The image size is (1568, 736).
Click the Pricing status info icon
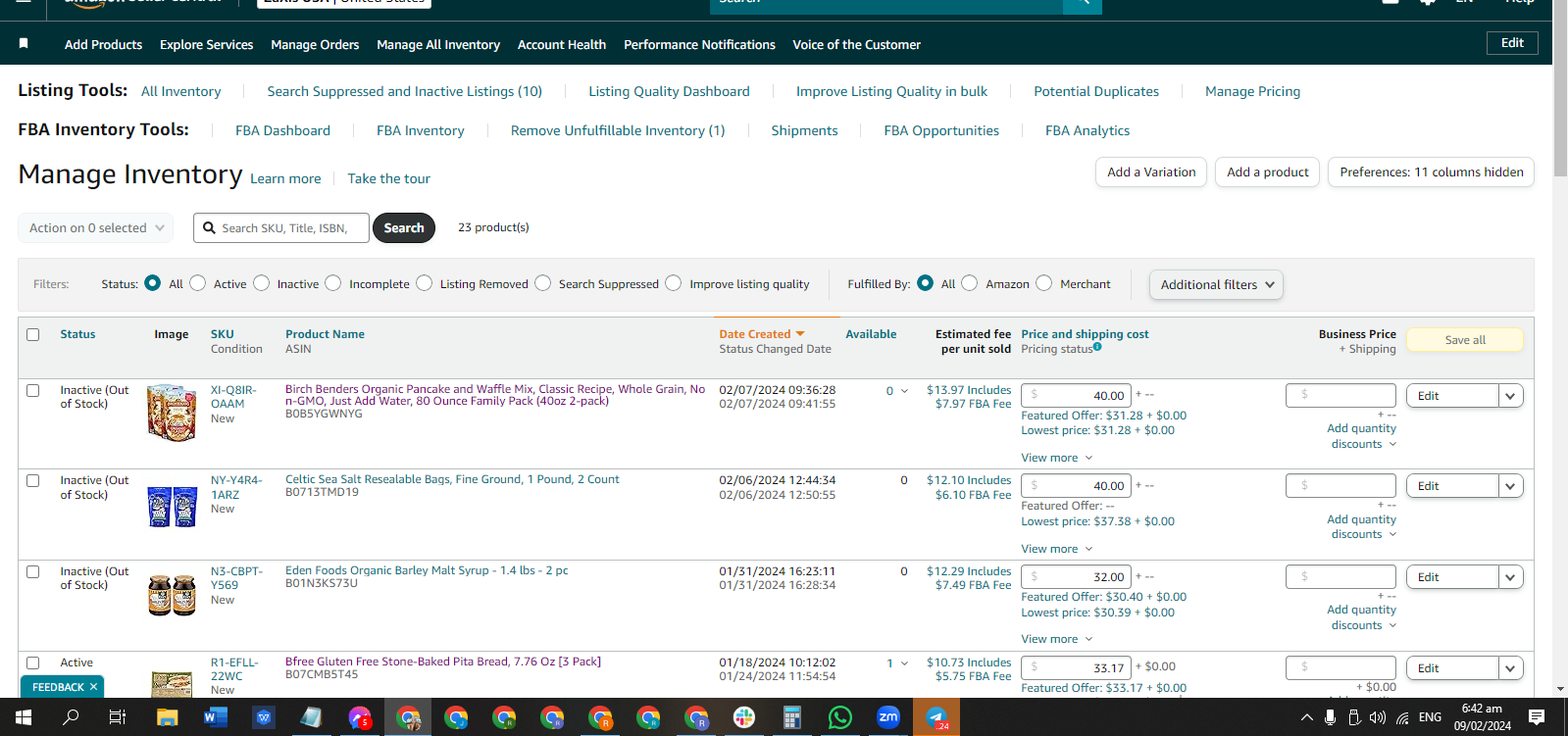(1097, 347)
